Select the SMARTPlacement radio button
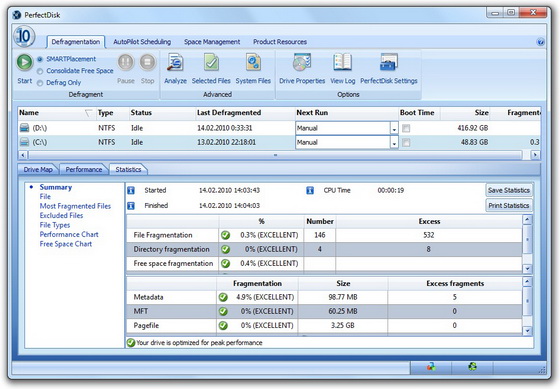Screen dimensions: 560x389 40,59
